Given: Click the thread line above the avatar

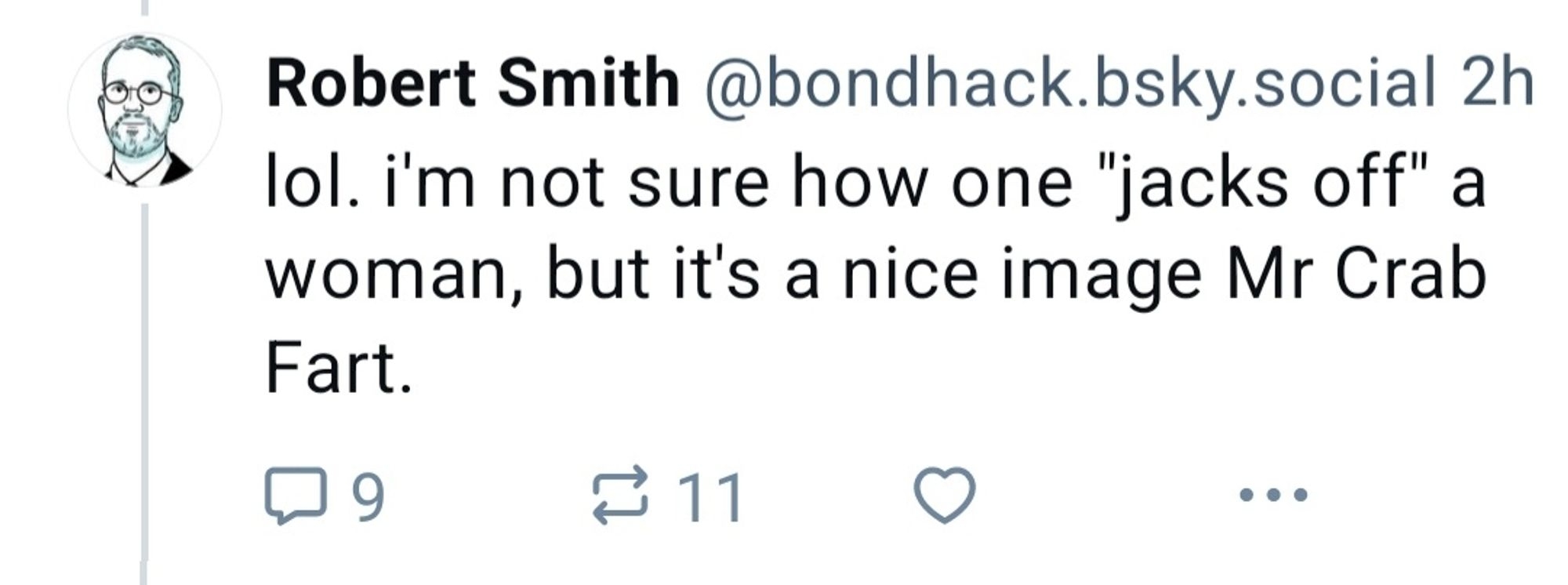Looking at the screenshot, I should pos(144,8).
